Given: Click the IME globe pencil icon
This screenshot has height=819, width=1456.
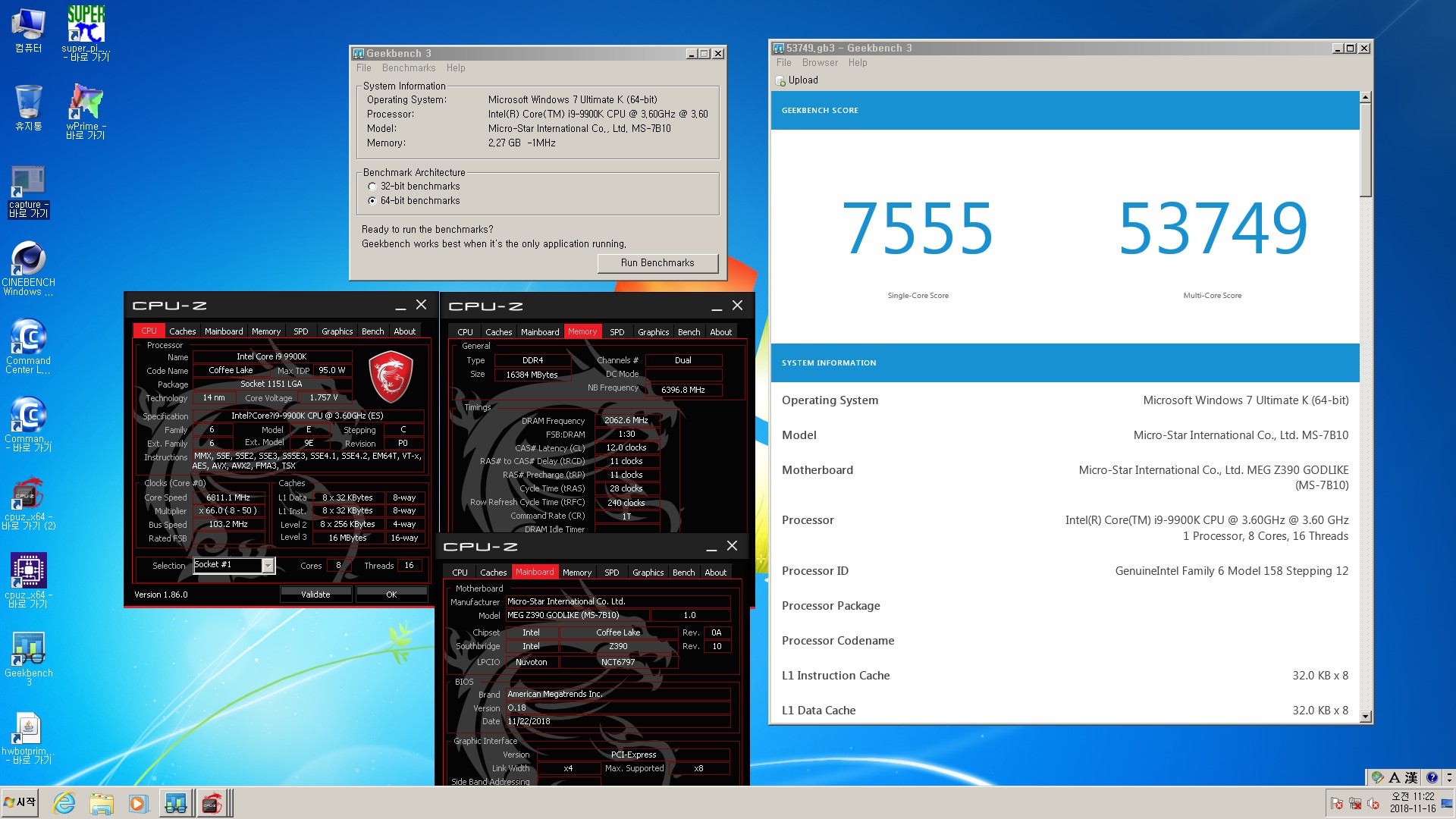Looking at the screenshot, I should pos(1378,777).
